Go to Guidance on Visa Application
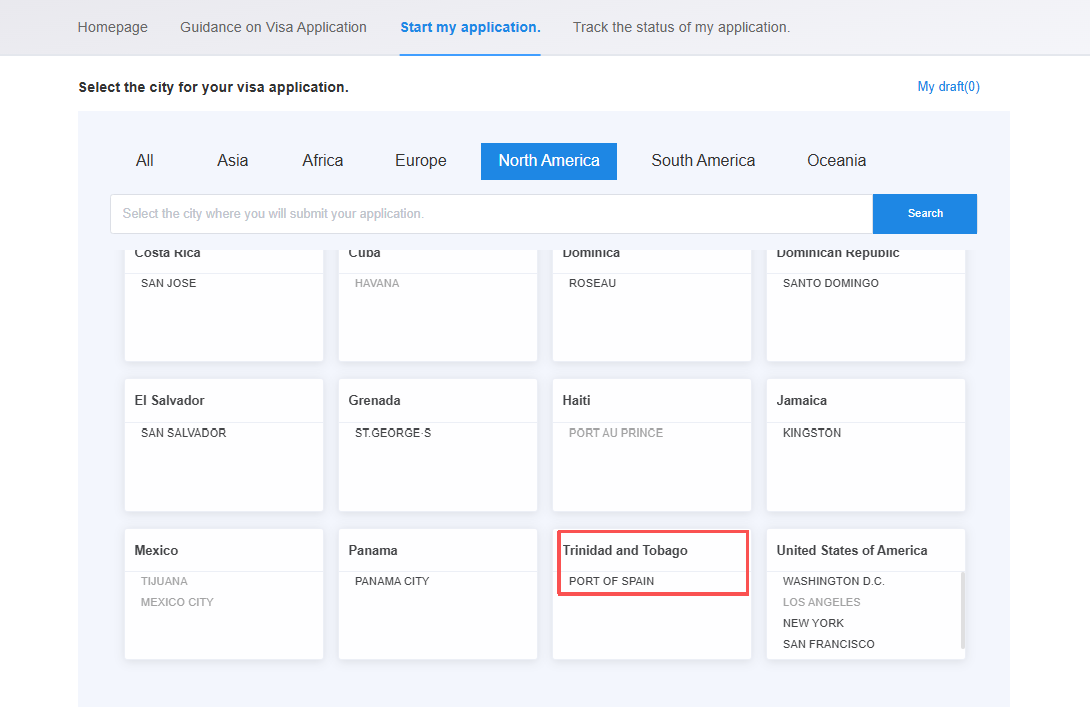The image size is (1090, 714). pyautogui.click(x=273, y=27)
